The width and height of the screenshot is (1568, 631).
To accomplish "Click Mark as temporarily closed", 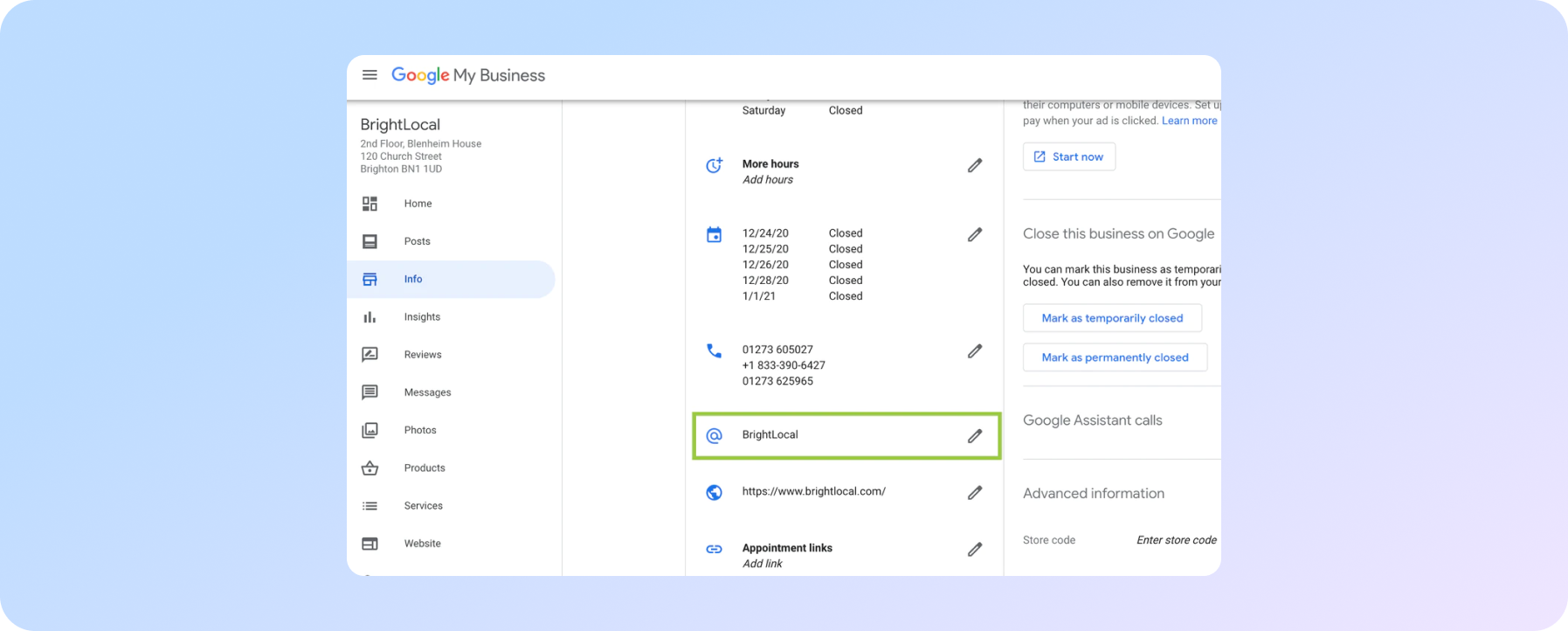I will pos(1112,318).
